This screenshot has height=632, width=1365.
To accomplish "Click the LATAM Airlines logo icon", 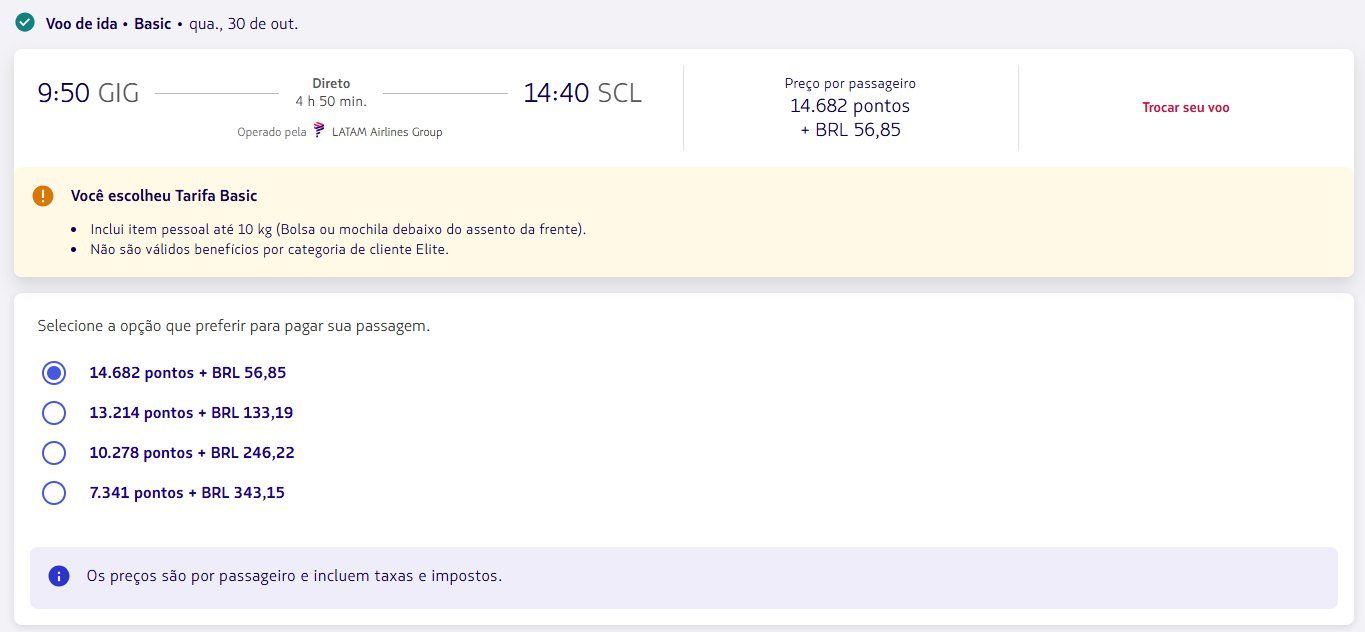I will click(319, 130).
